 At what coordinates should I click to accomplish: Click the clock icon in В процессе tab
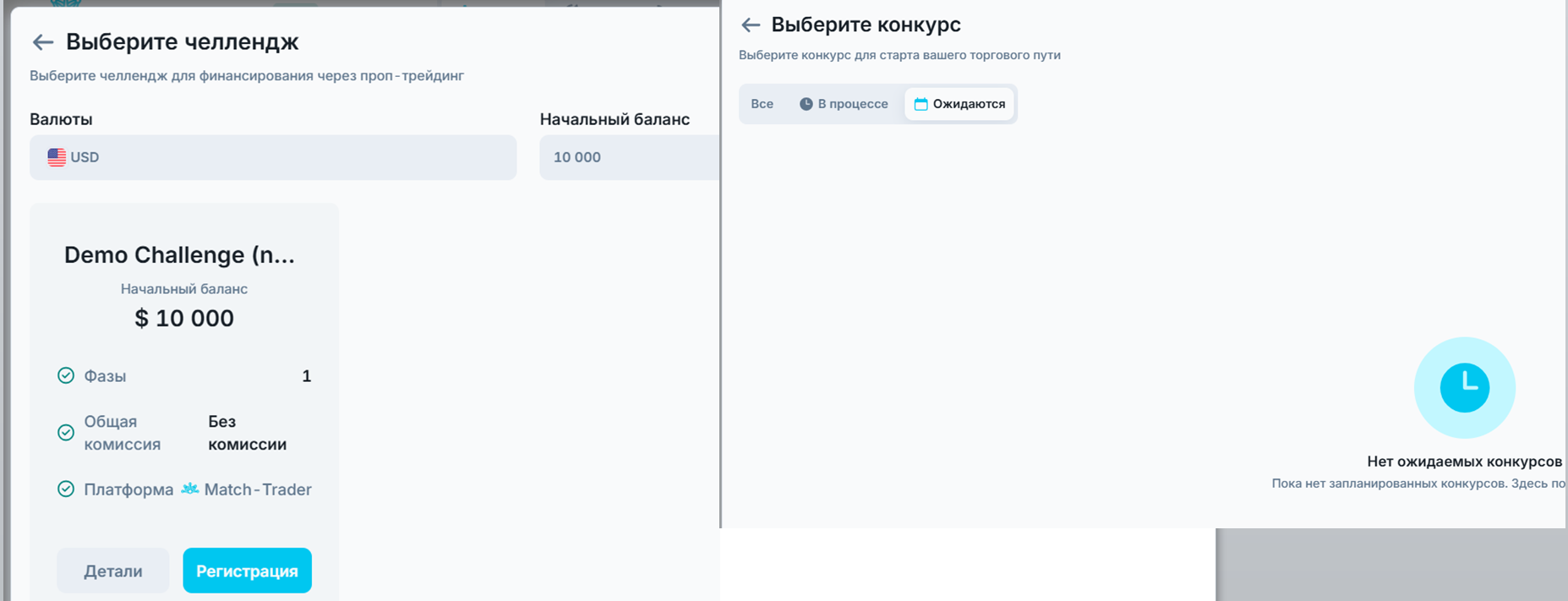806,104
